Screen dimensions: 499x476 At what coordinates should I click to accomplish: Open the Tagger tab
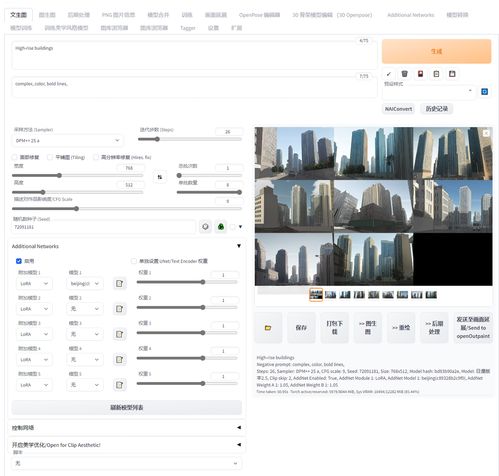point(188,28)
